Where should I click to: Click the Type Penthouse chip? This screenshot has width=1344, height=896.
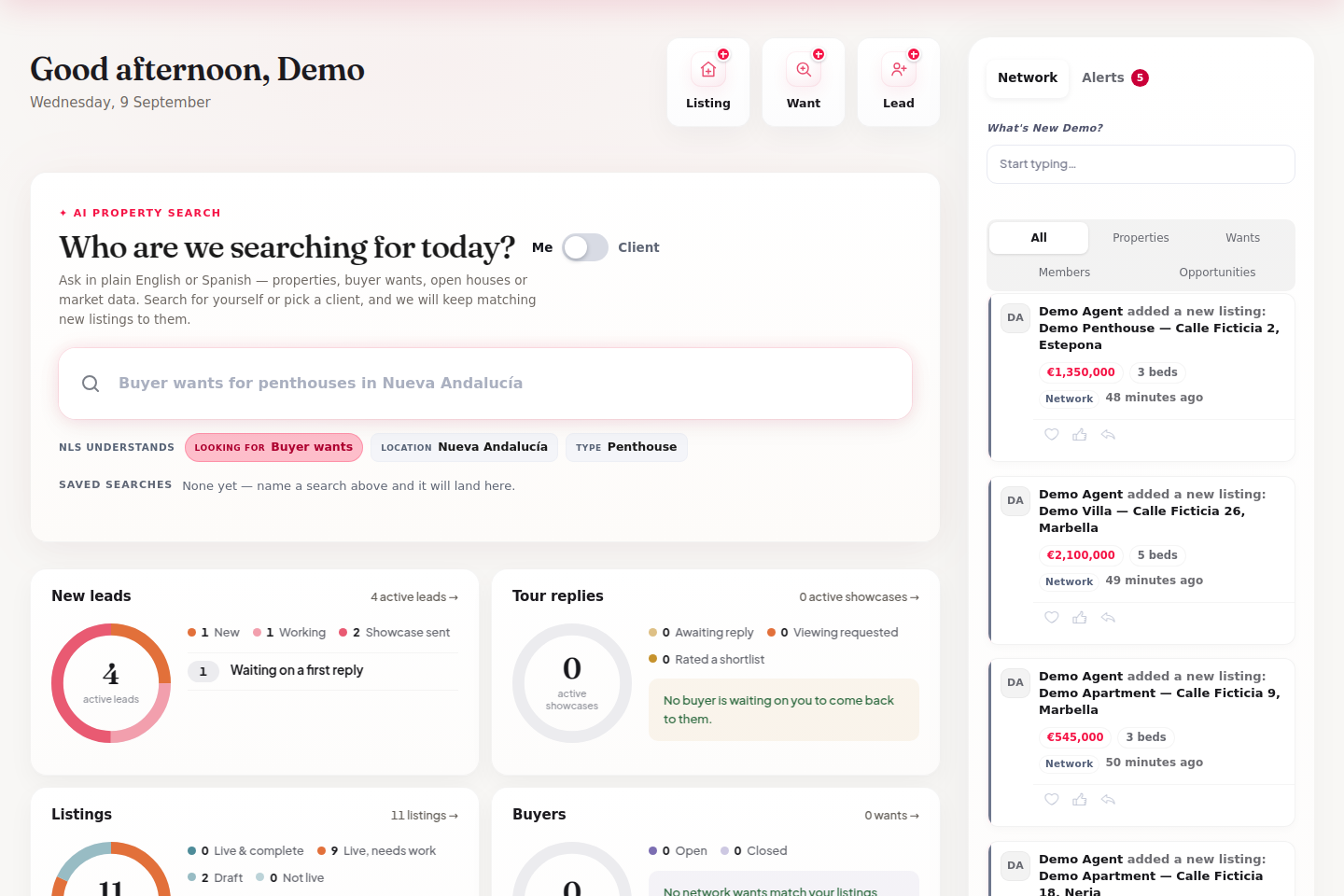coord(626,447)
